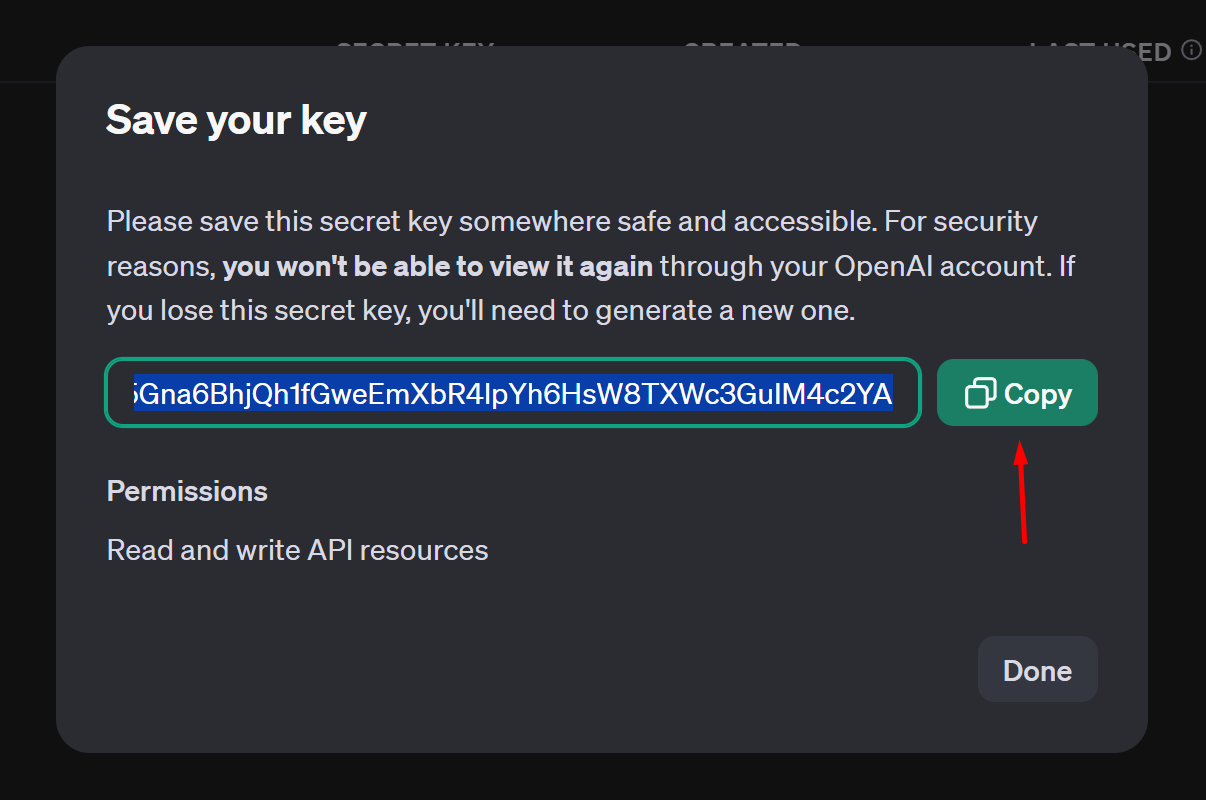Click the 'Copy' text label on green button
The image size is (1206, 800).
pos(1038,394)
